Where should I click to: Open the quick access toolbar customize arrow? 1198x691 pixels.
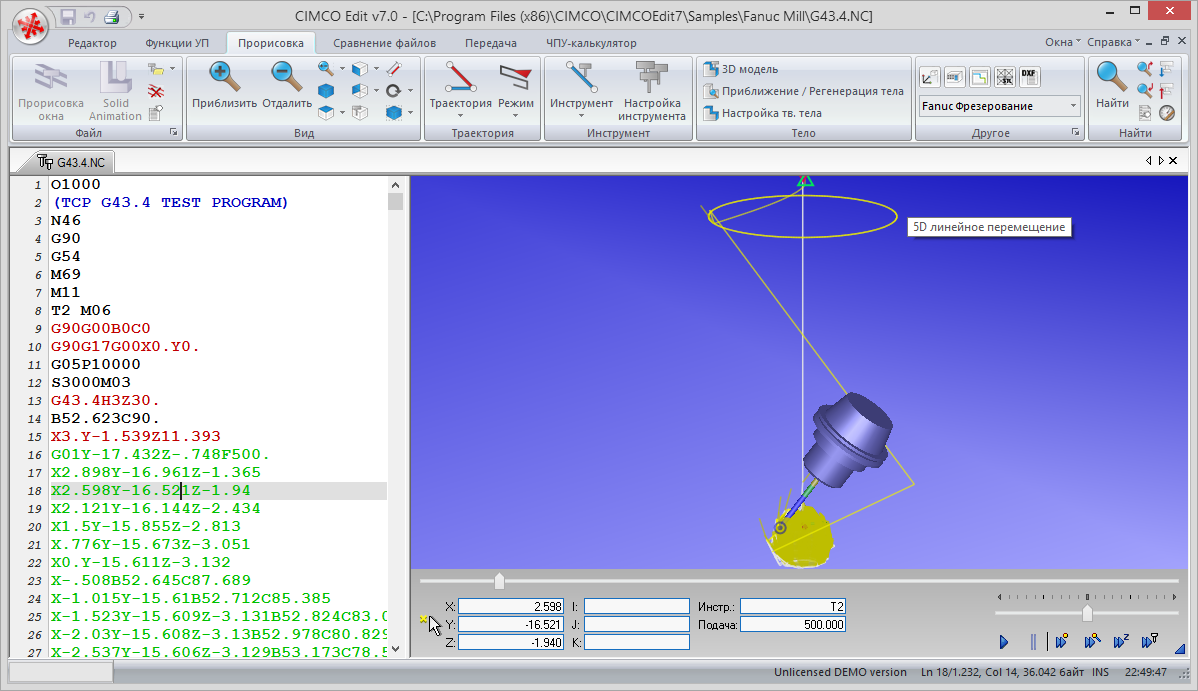141,16
